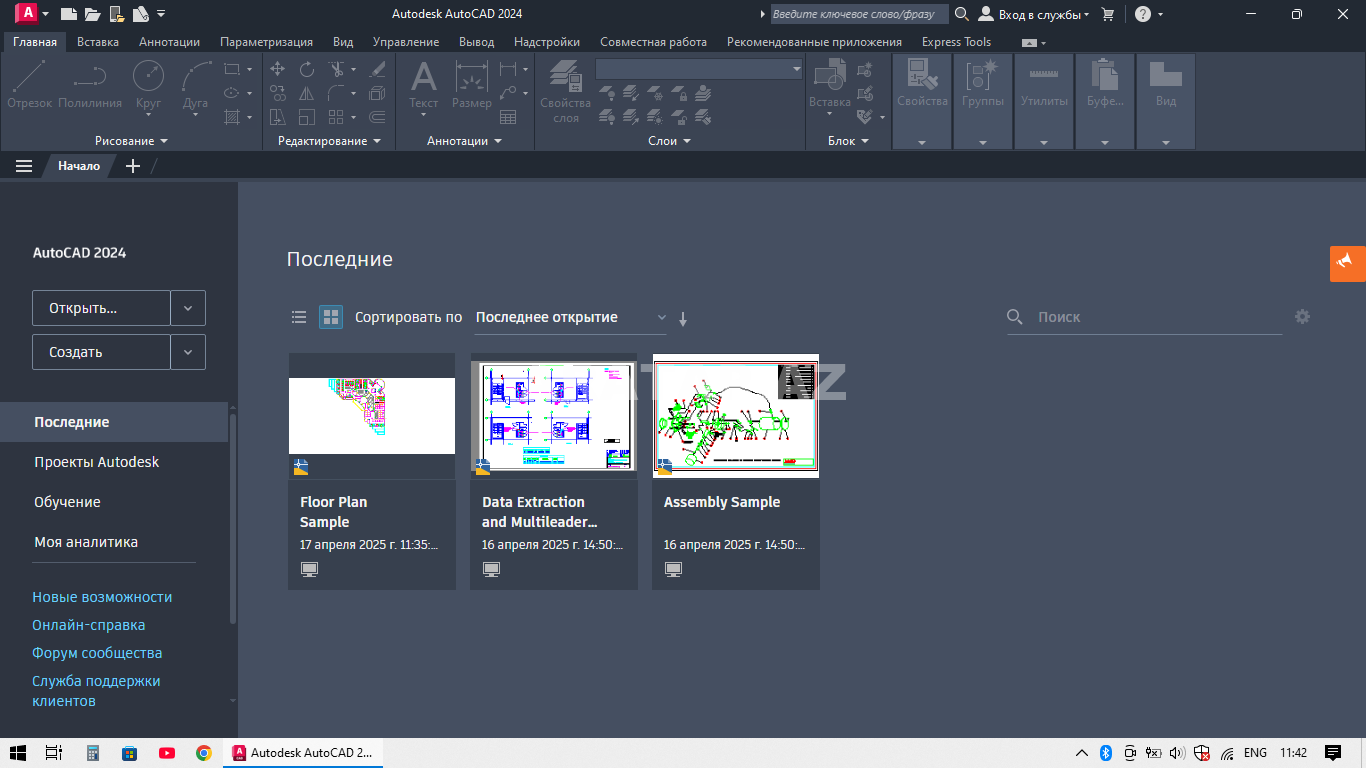Click the search magnifier icon in title bar

pyautogui.click(x=962, y=14)
